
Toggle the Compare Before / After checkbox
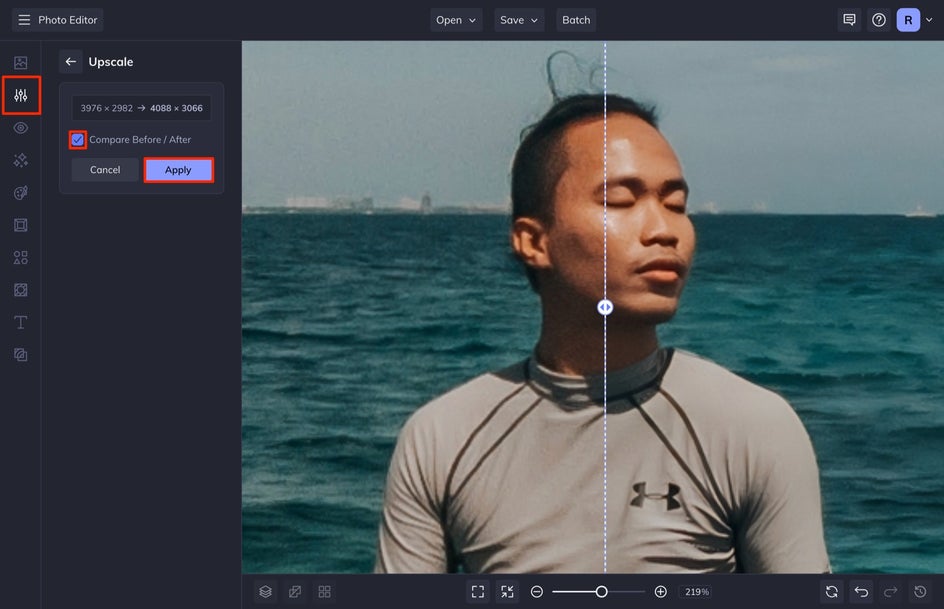click(78, 140)
